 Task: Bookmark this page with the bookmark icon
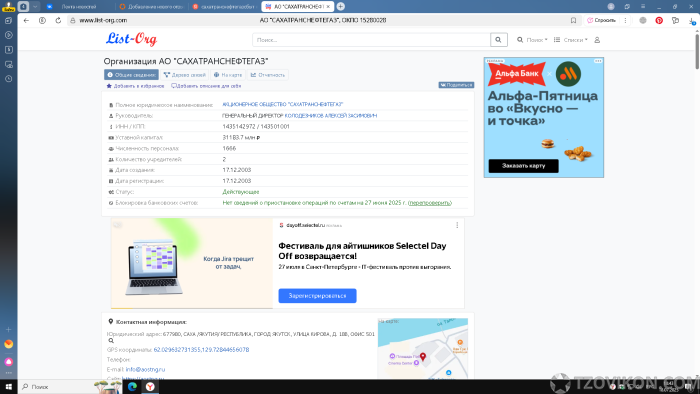point(573,21)
